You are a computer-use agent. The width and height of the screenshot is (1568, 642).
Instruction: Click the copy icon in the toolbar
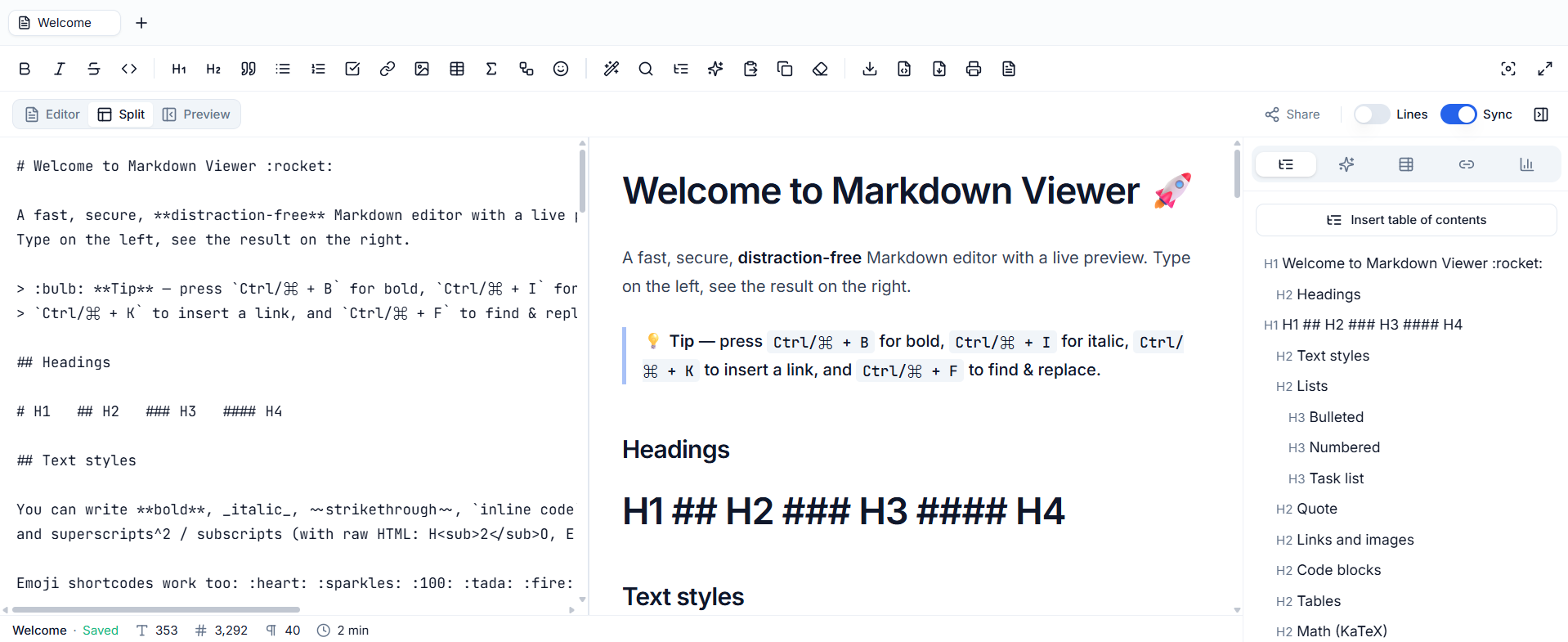click(785, 69)
